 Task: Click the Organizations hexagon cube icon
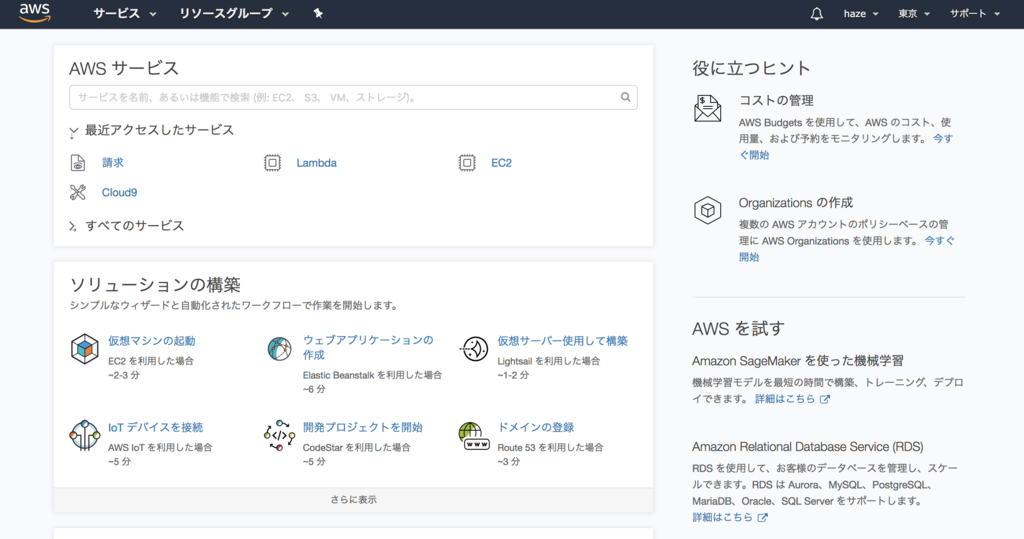pyautogui.click(x=707, y=210)
